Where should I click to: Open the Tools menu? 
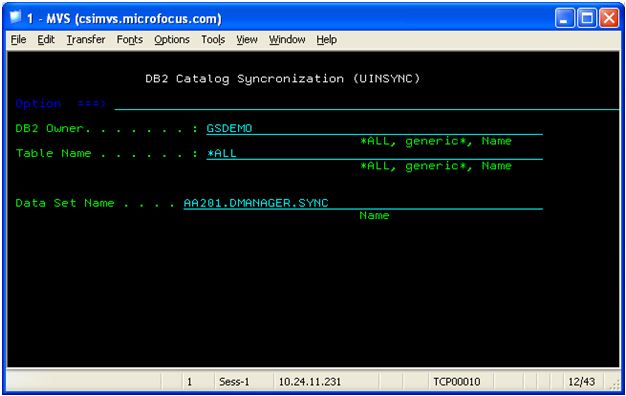213,40
